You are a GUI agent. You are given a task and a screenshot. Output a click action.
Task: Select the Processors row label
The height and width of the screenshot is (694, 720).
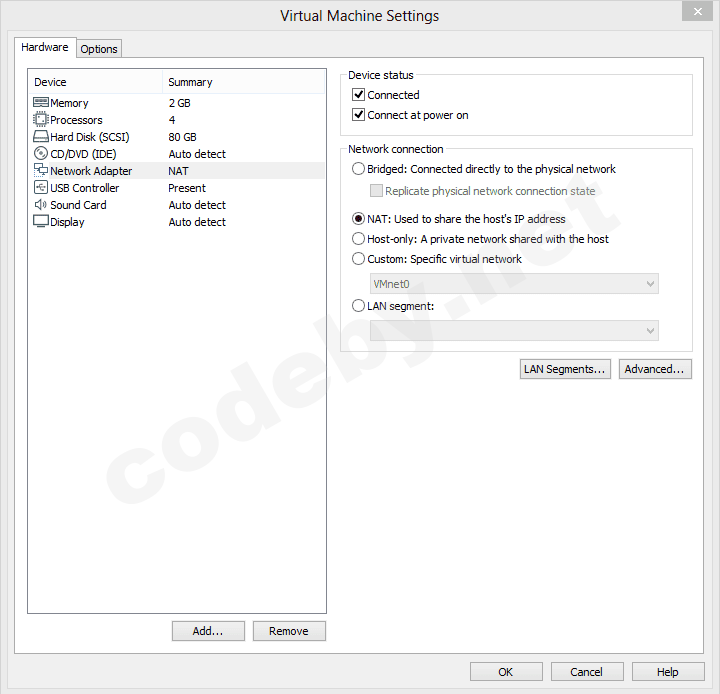click(76, 120)
